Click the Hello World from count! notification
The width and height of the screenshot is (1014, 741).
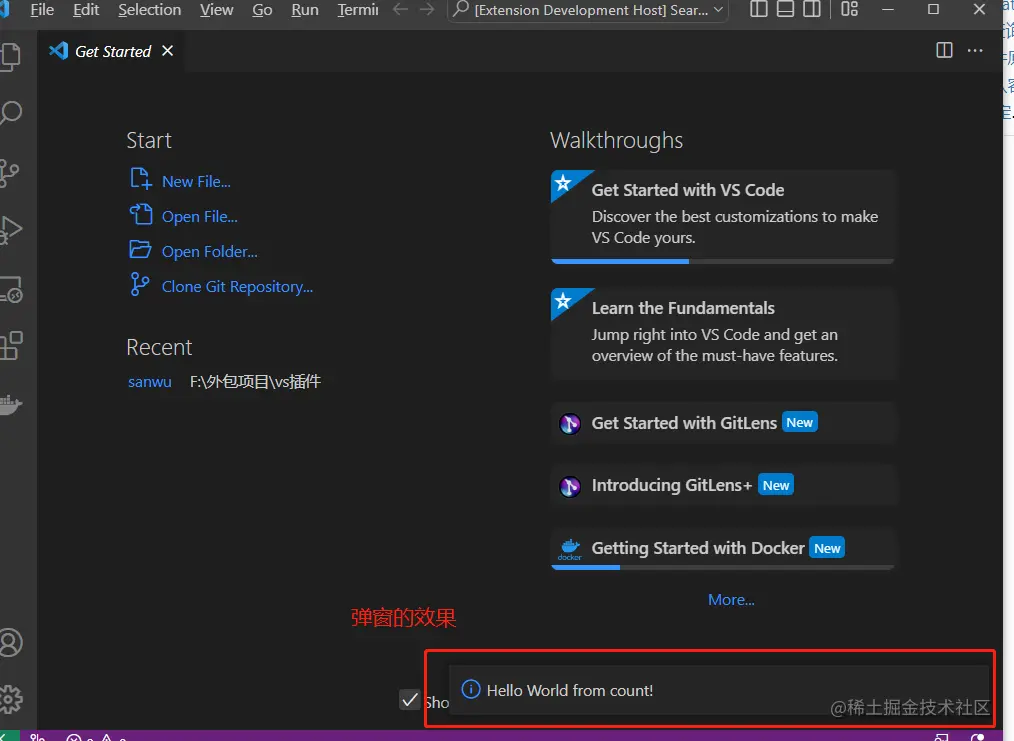click(x=719, y=690)
